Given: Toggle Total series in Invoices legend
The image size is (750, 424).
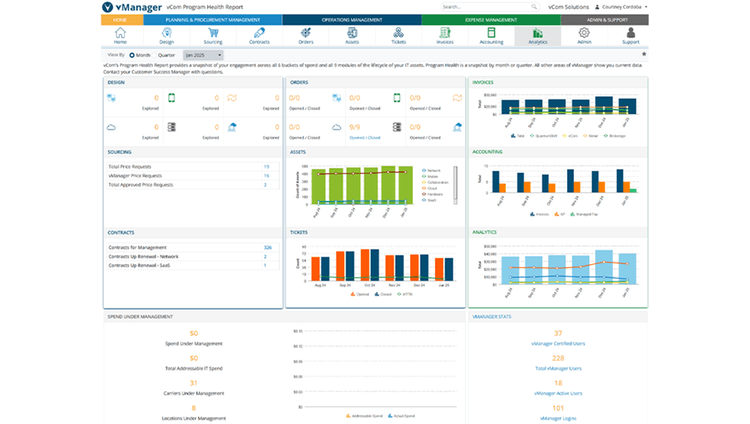Looking at the screenshot, I should [517, 136].
